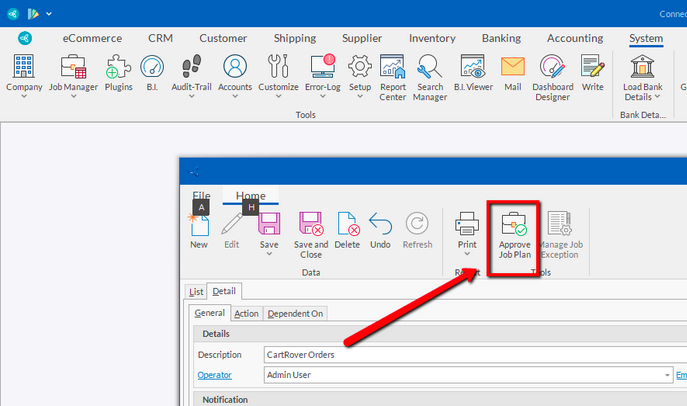Open Search Manager

click(x=430, y=78)
